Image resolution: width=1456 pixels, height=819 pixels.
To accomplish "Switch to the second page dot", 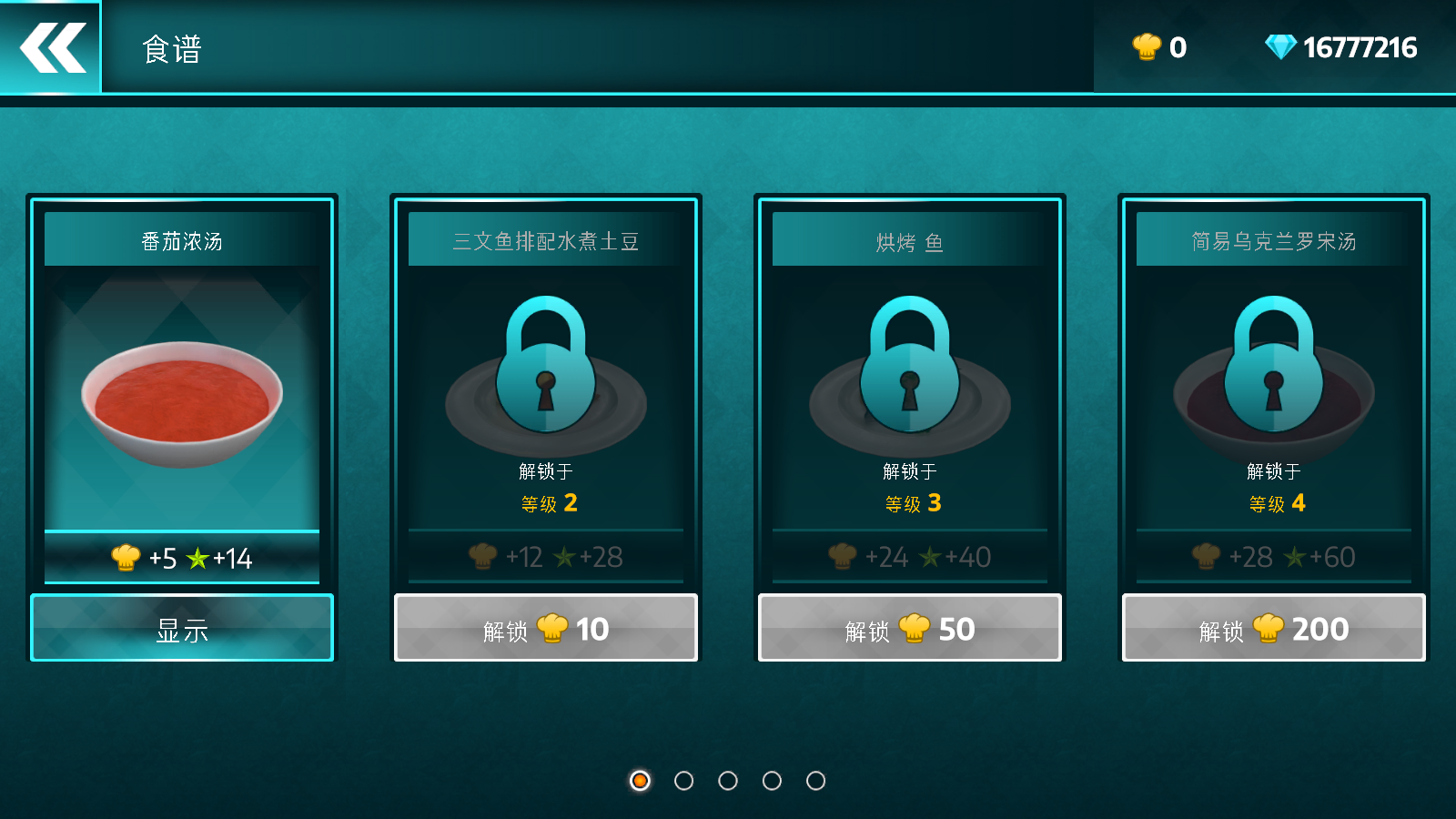I will (683, 781).
